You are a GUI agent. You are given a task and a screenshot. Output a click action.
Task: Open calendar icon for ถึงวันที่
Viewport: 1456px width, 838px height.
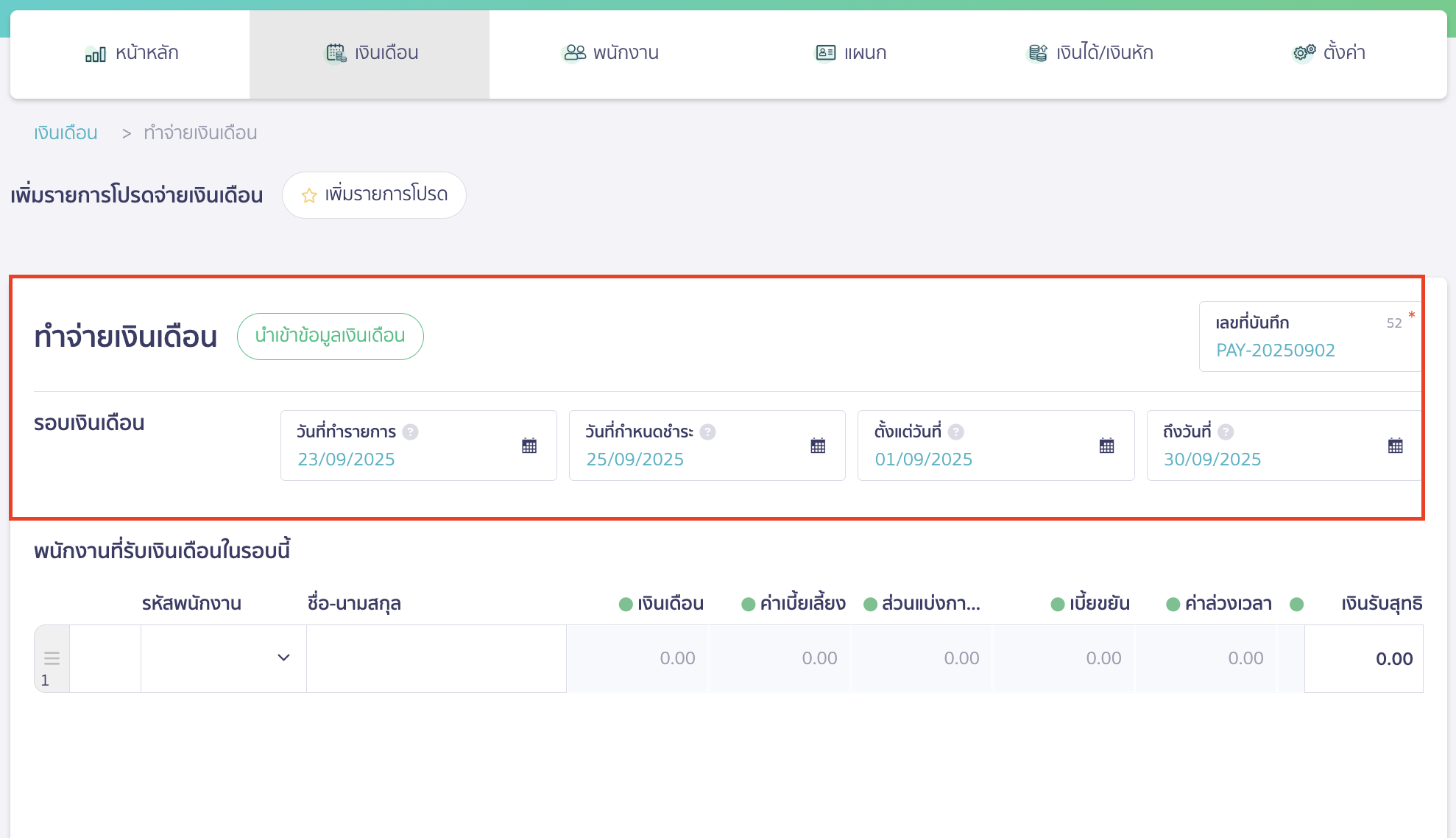click(1395, 446)
